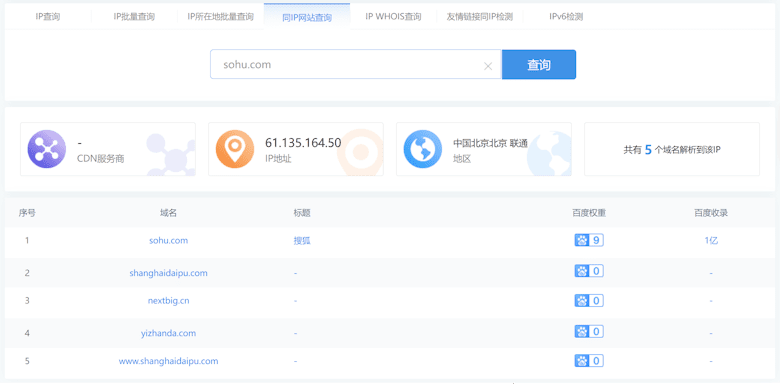Click Baidu weight badge for yizhanda.com
The image size is (780, 385).
(589, 331)
